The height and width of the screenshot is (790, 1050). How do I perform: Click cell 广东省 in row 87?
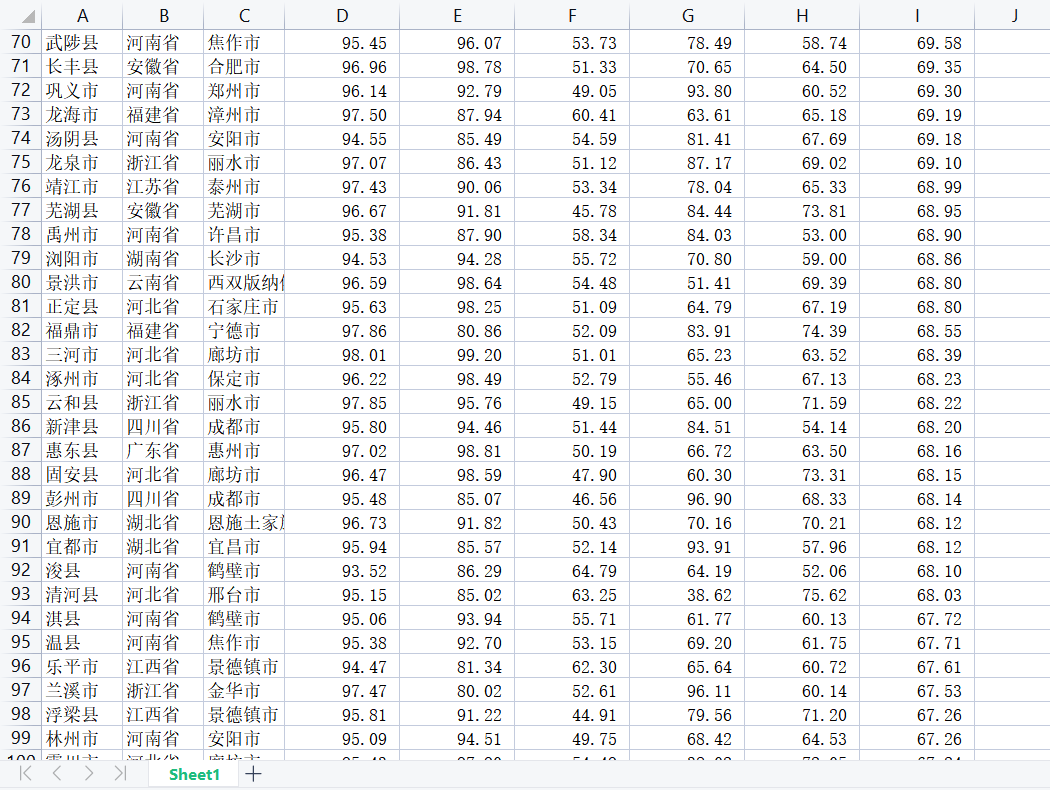coord(163,451)
